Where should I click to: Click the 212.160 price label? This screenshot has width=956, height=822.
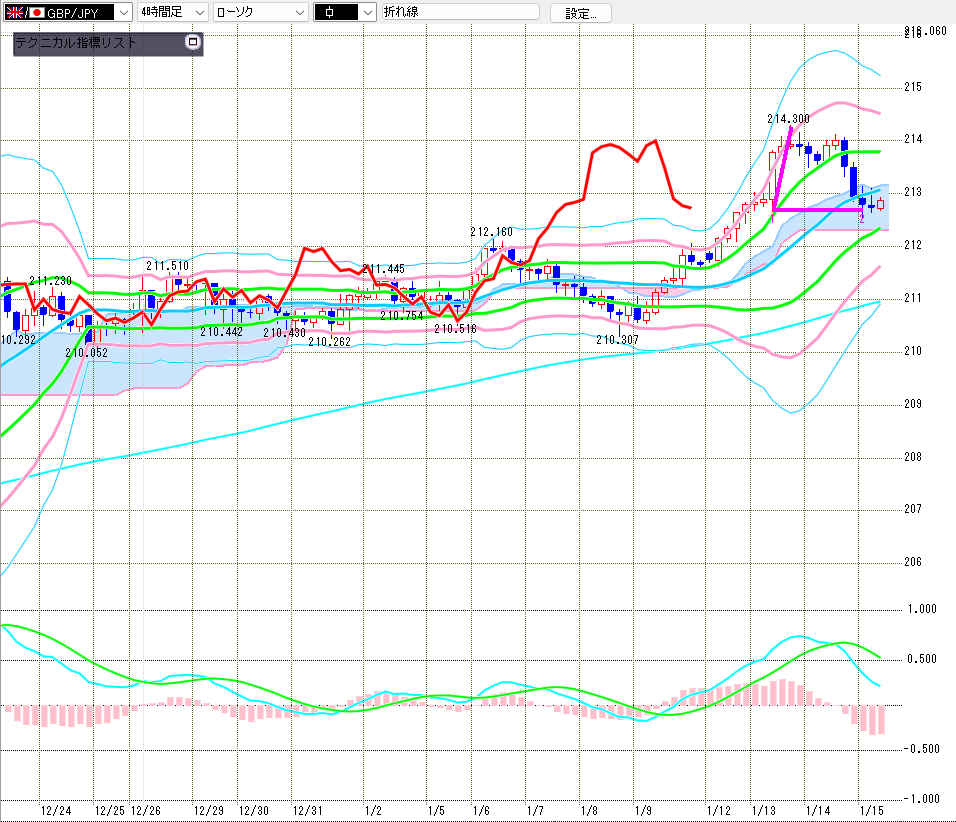(x=492, y=232)
